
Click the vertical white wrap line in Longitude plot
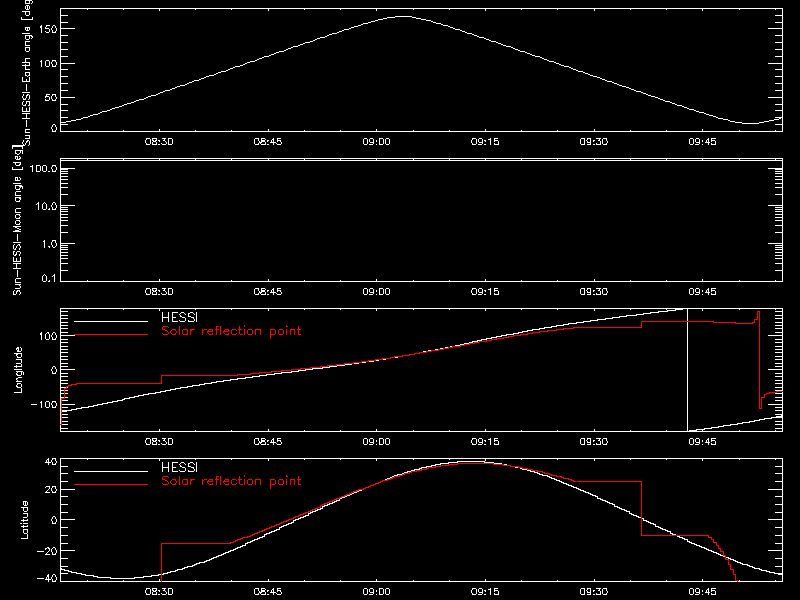[688, 370]
